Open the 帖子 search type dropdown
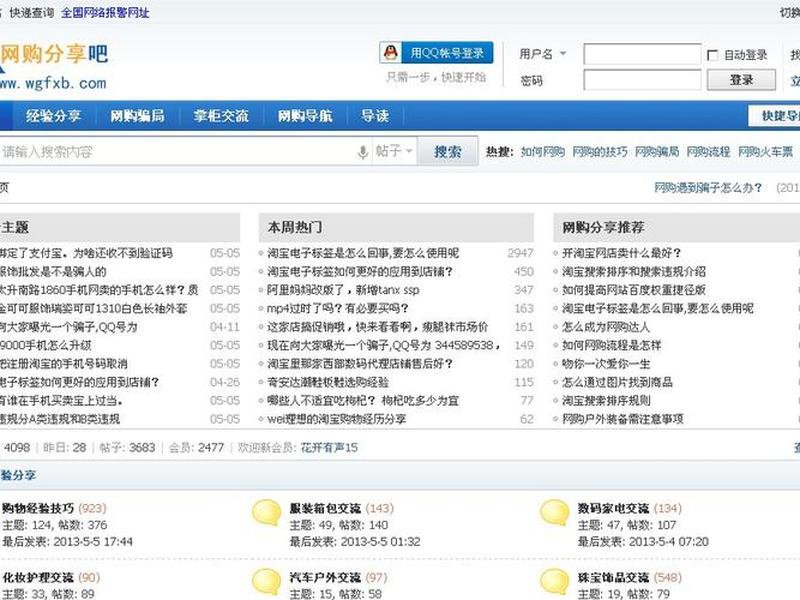Screen dimensions: 800x600 pyautogui.click(x=394, y=151)
